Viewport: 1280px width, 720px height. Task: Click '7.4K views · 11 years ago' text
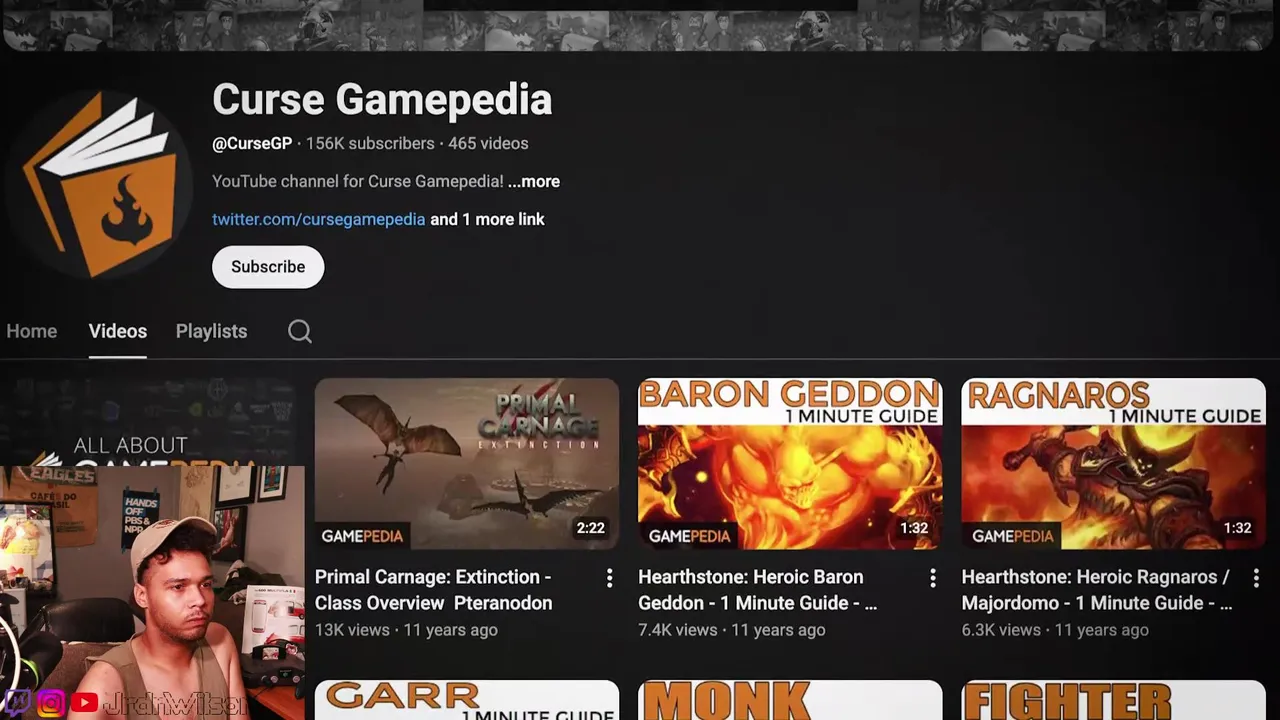pos(732,630)
